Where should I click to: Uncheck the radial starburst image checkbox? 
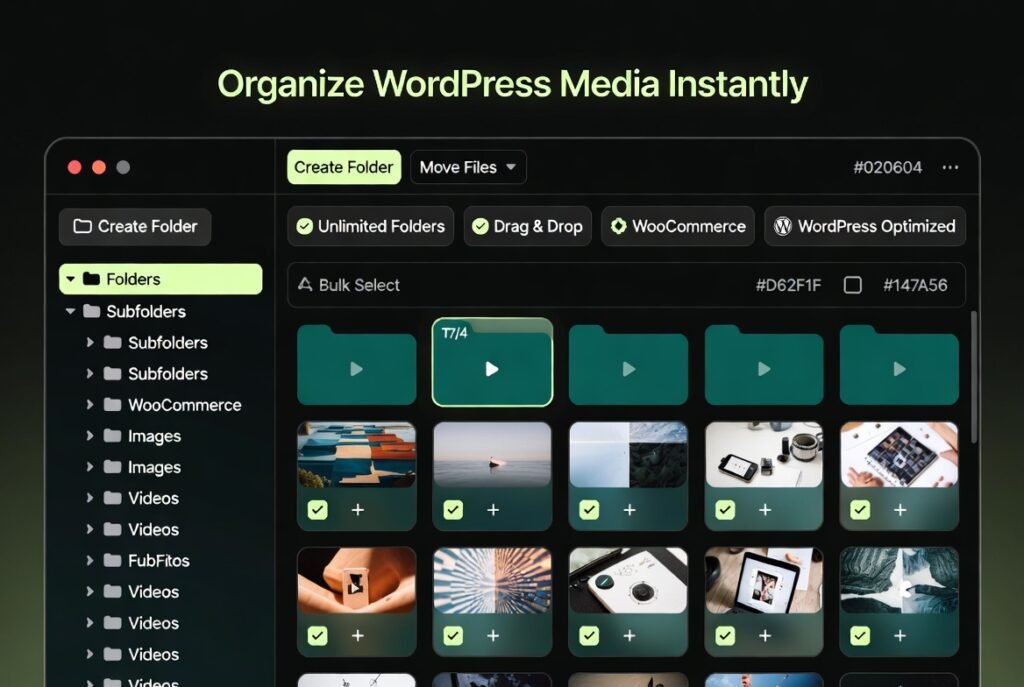(x=453, y=635)
